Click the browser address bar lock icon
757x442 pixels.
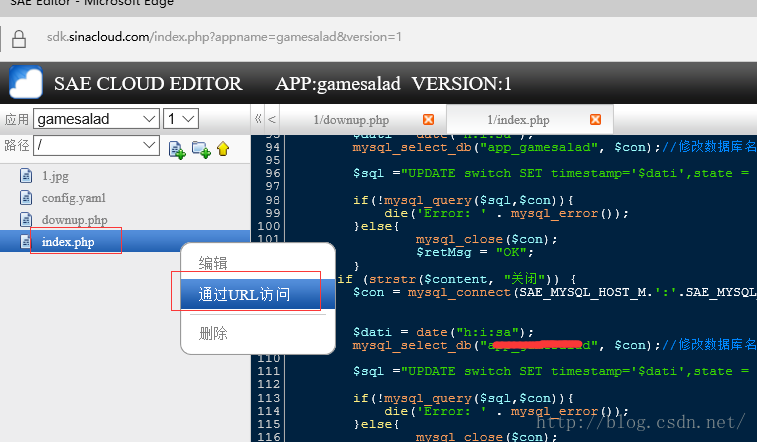(19, 39)
